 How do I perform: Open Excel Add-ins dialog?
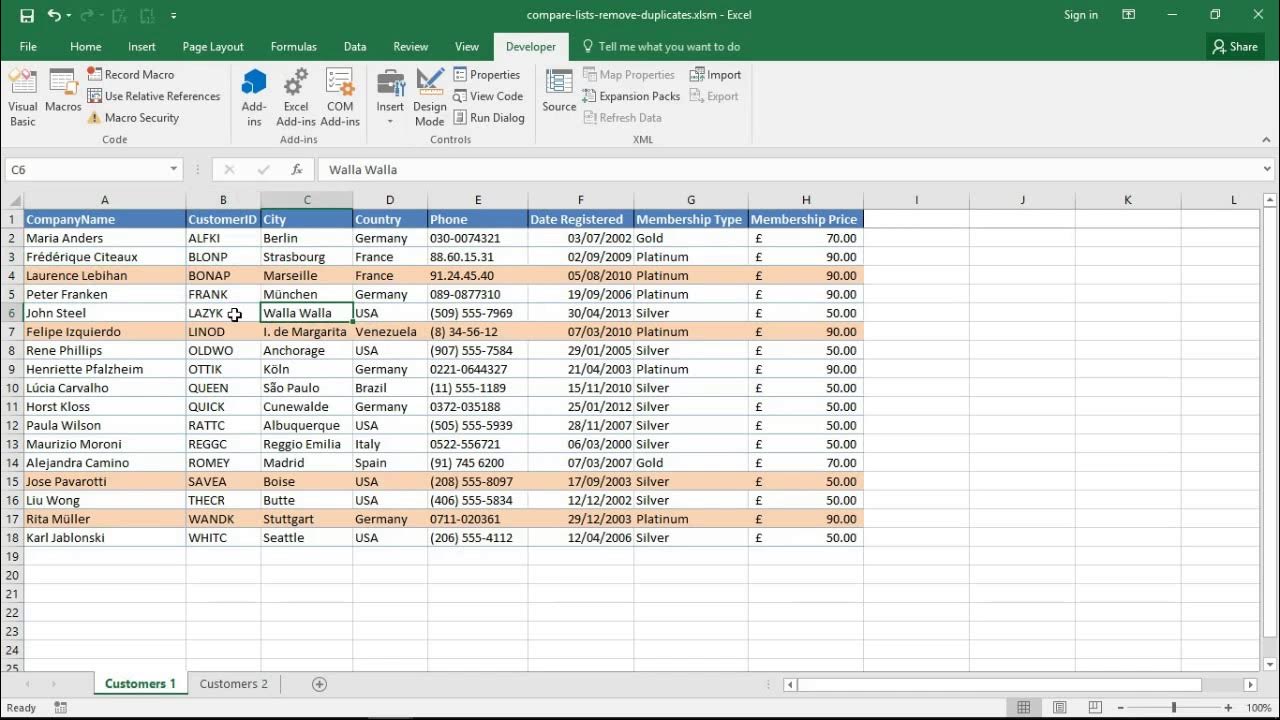pos(296,98)
